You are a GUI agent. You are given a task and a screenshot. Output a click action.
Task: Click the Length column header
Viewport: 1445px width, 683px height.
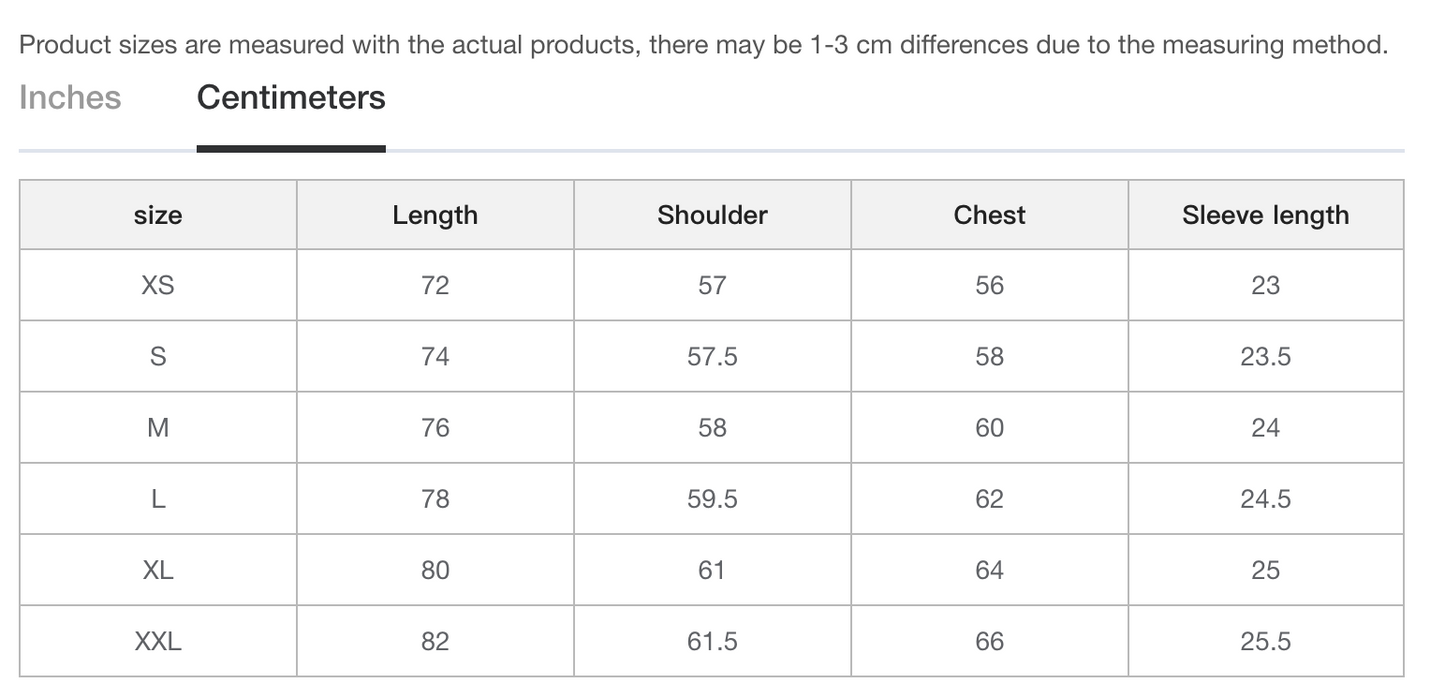click(435, 215)
